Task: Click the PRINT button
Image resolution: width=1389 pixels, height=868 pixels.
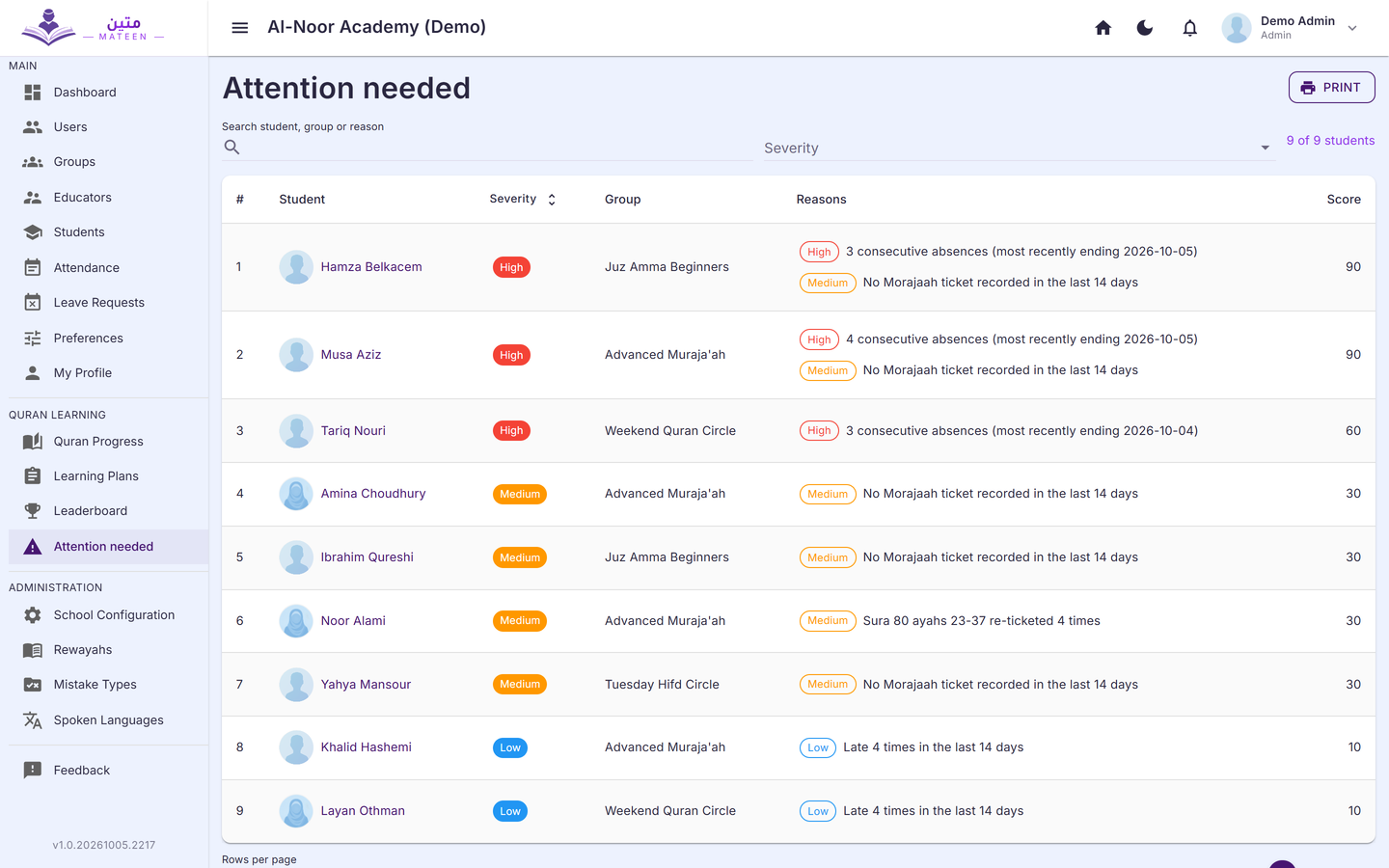Action: point(1331,87)
